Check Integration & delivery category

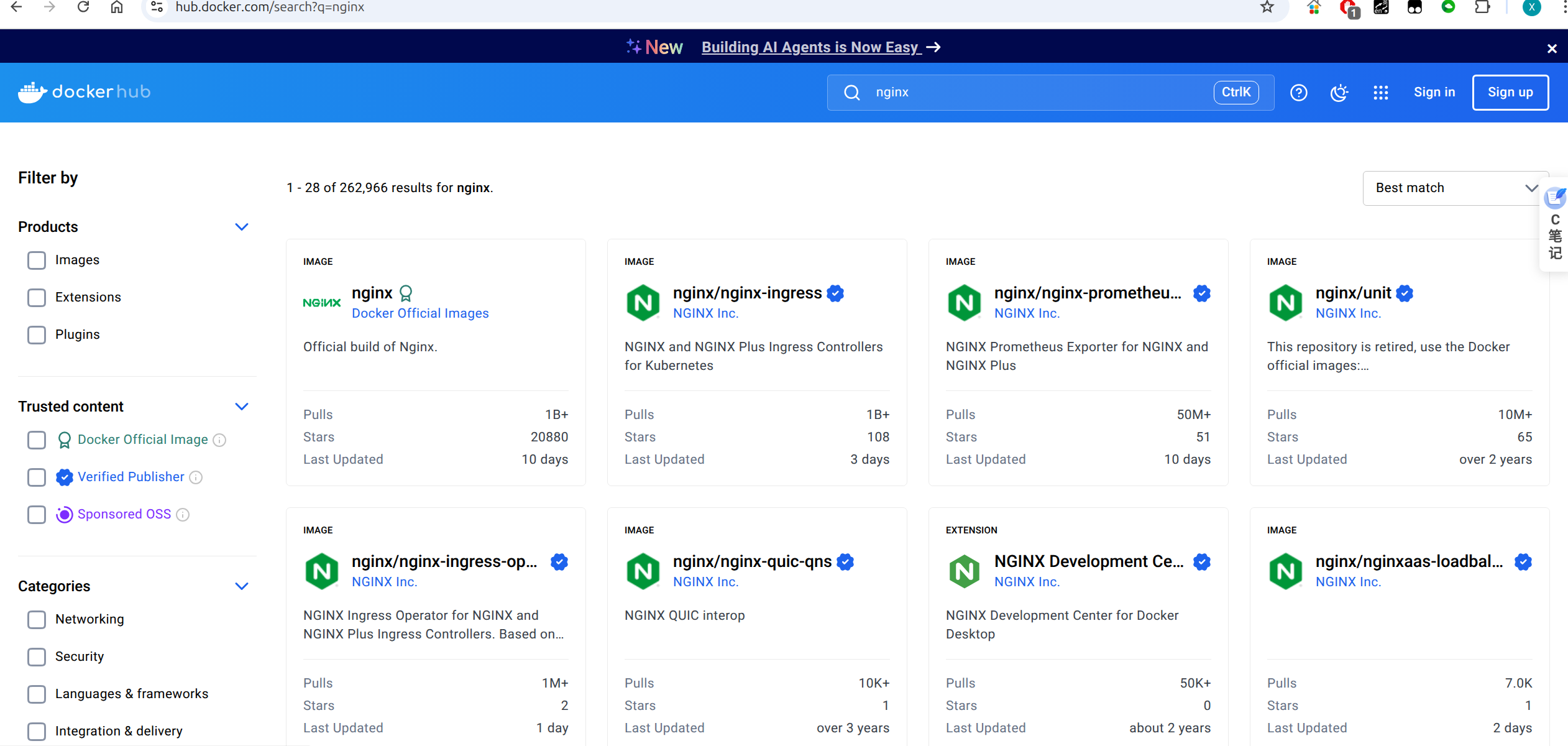coord(37,732)
